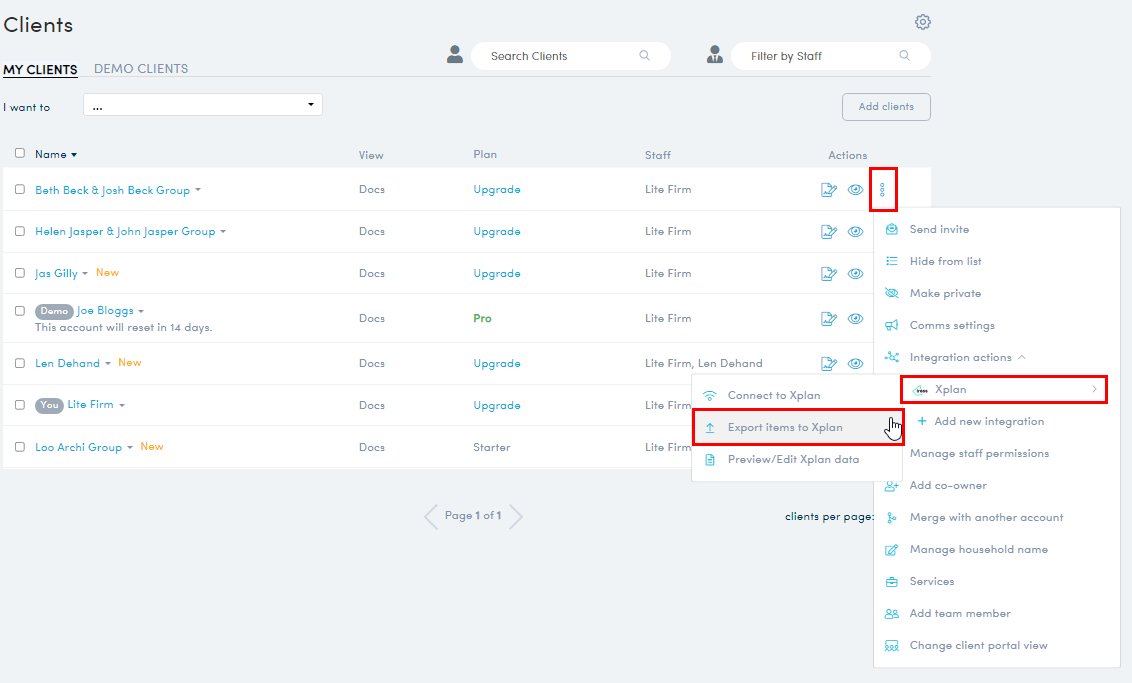Viewport: 1132px width, 683px height.
Task: Select the Loo Archi Group checkbox
Action: coord(20,447)
